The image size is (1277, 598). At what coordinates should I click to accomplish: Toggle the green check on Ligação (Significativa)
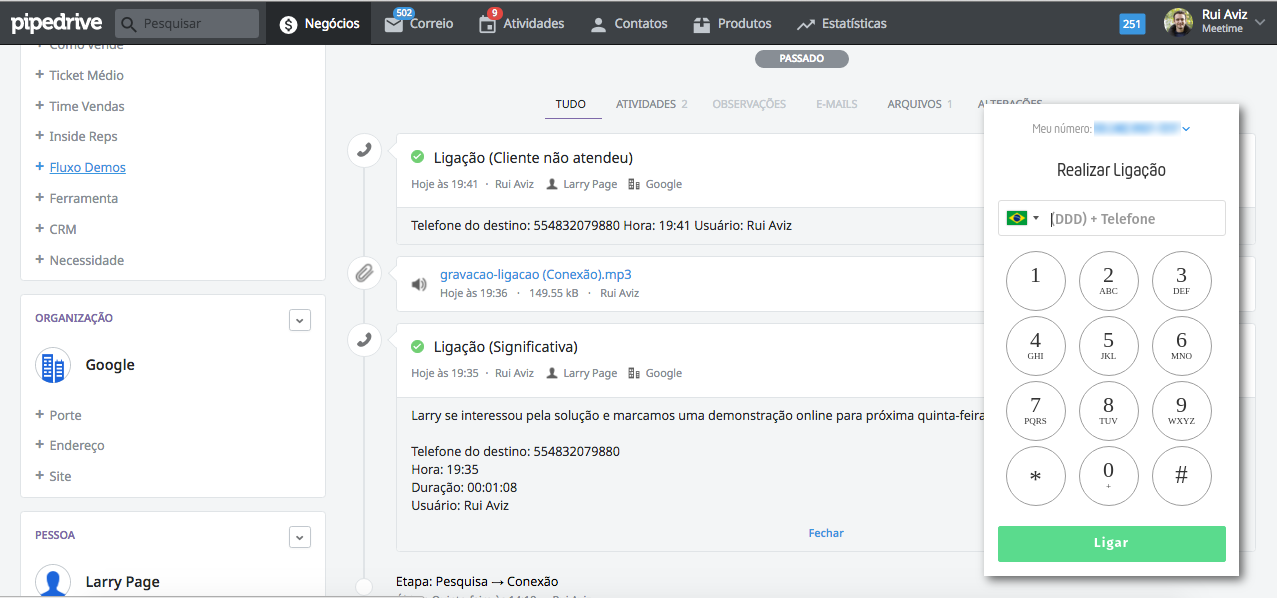pyautogui.click(x=418, y=346)
